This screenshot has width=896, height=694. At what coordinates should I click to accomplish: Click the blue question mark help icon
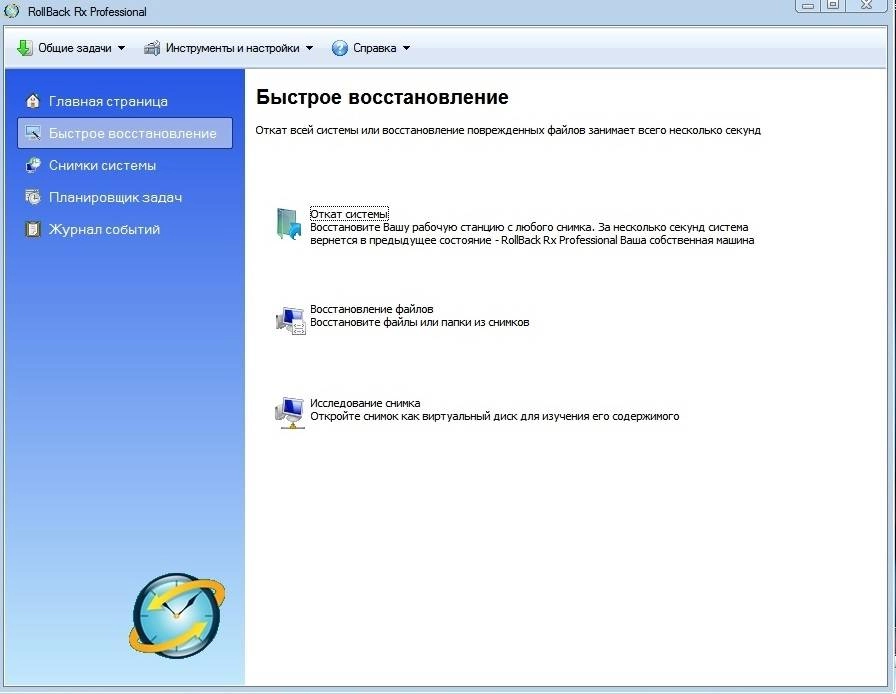click(339, 48)
